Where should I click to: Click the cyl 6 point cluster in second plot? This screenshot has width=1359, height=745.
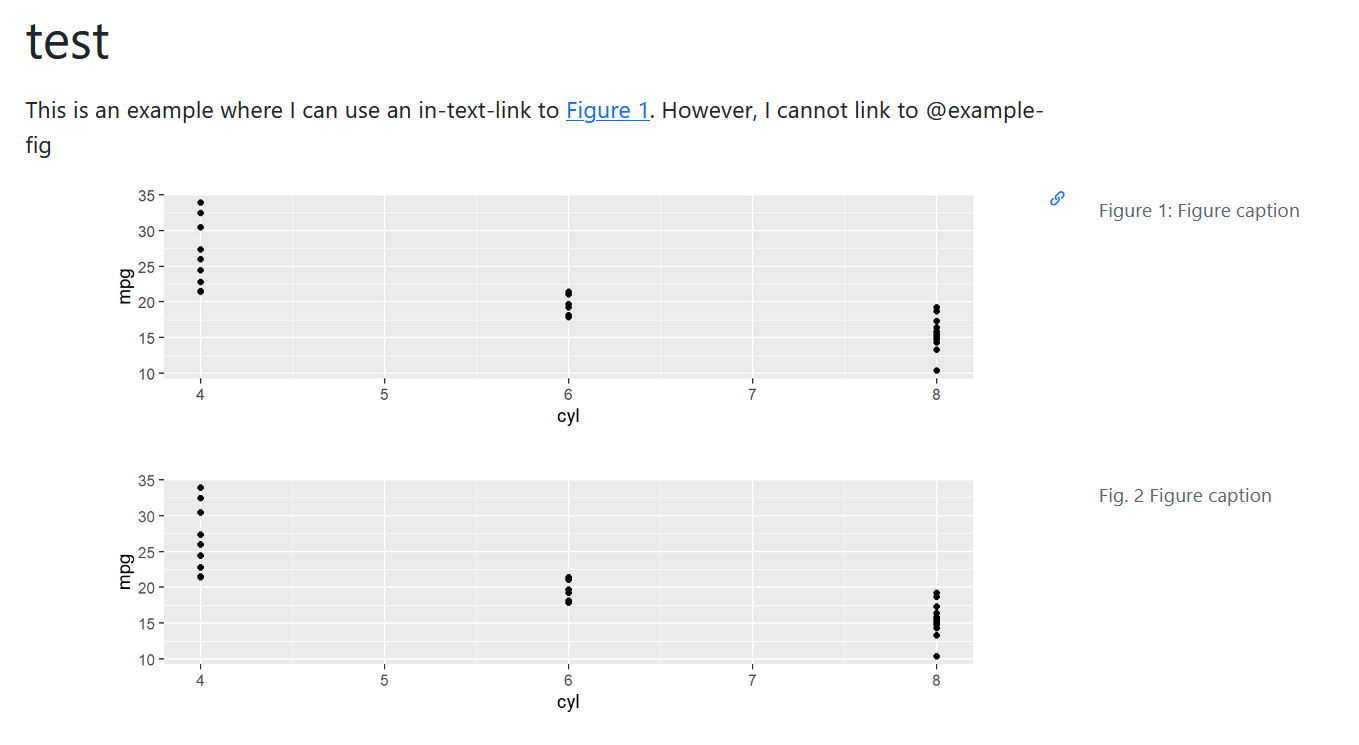[x=568, y=589]
